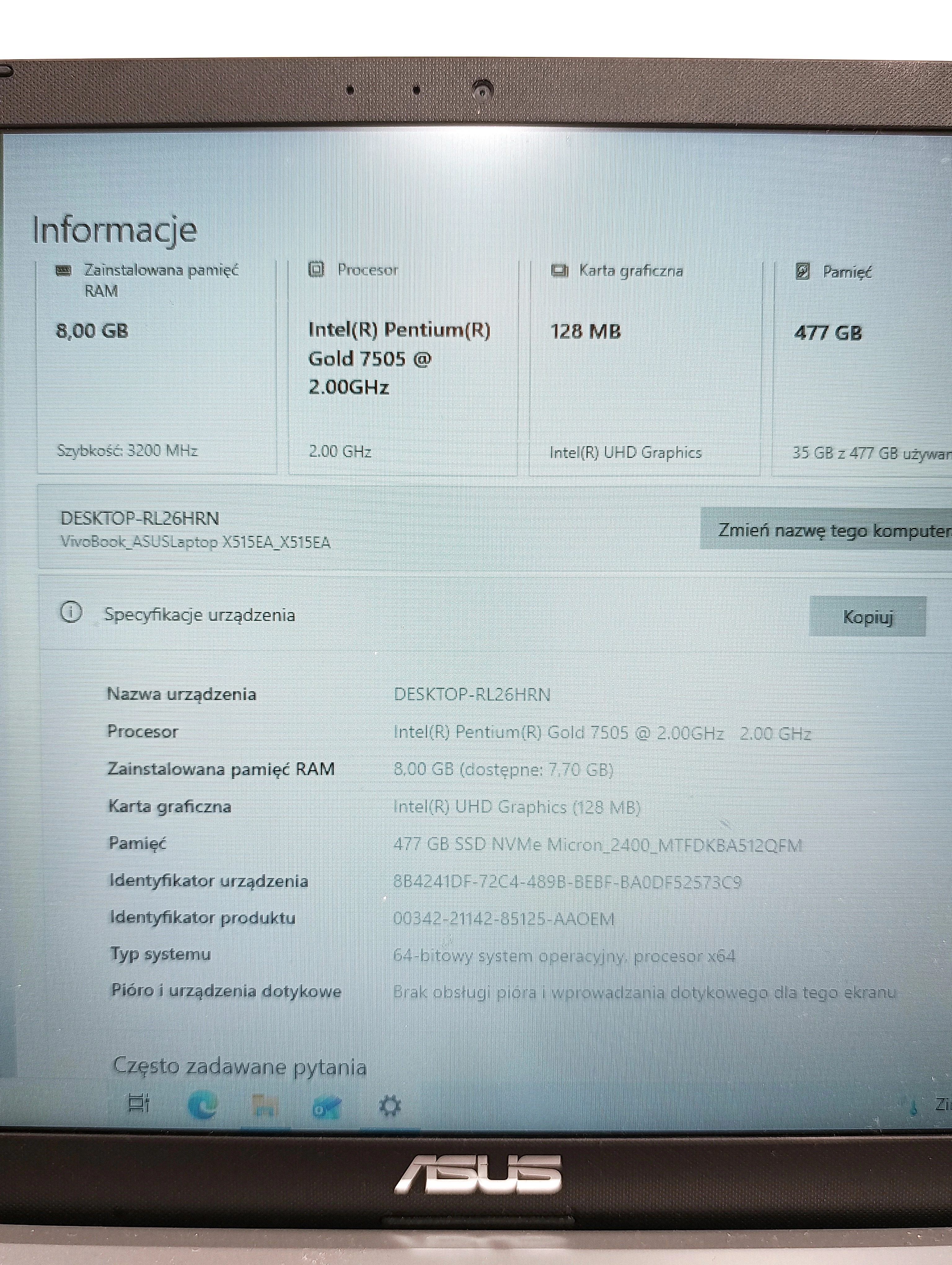Open Task View from the taskbar

(x=138, y=1103)
